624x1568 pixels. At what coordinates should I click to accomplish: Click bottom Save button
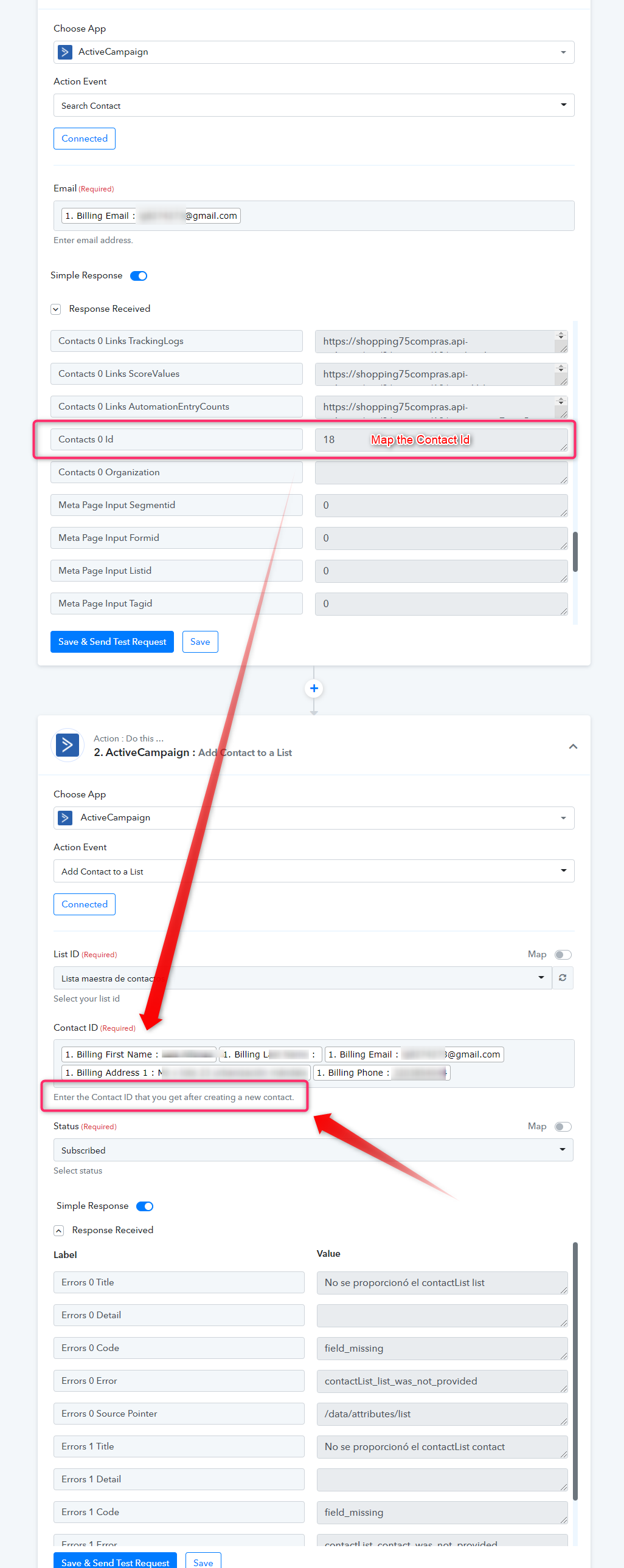coord(203,1561)
